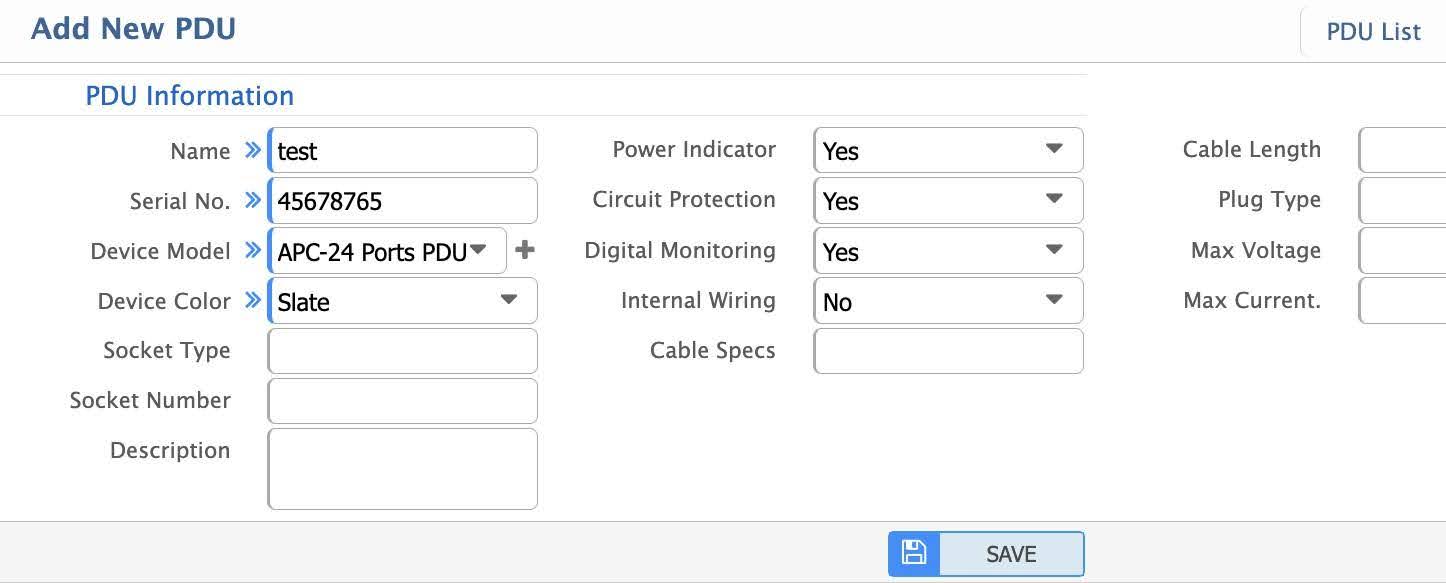Click the double-arrow icon next to Device Color

(253, 300)
